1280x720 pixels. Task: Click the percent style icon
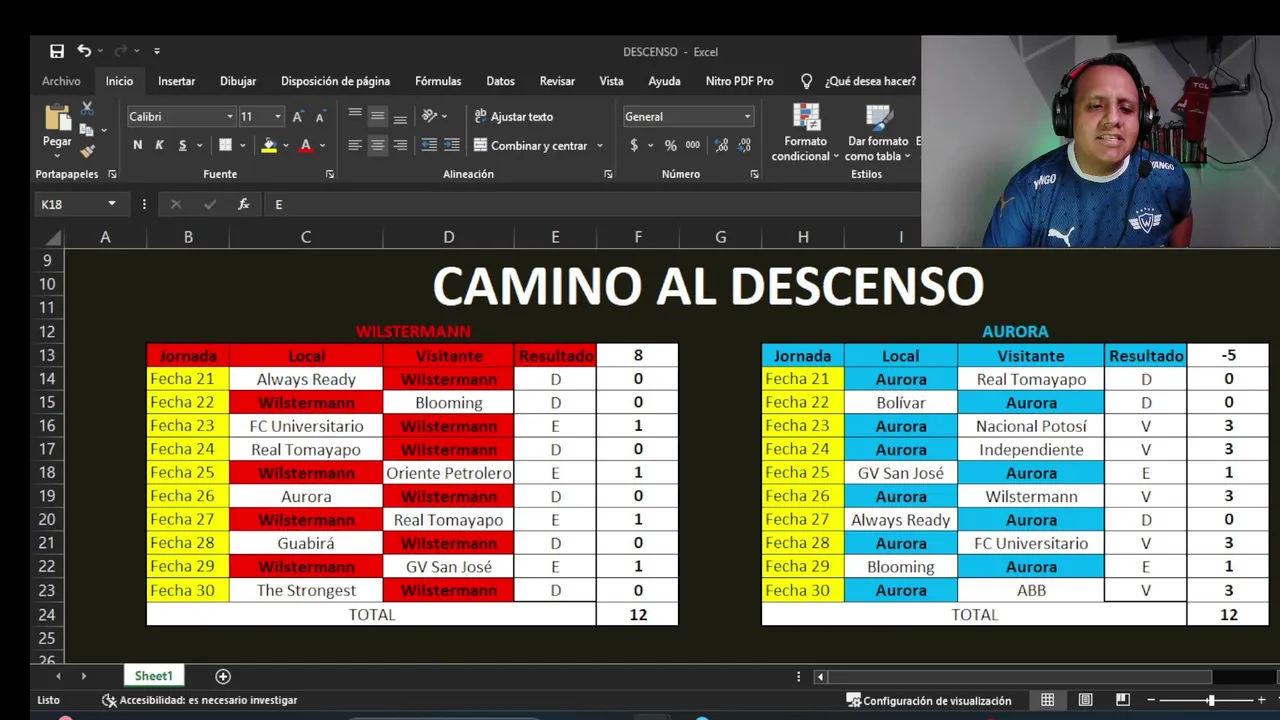[x=670, y=145]
